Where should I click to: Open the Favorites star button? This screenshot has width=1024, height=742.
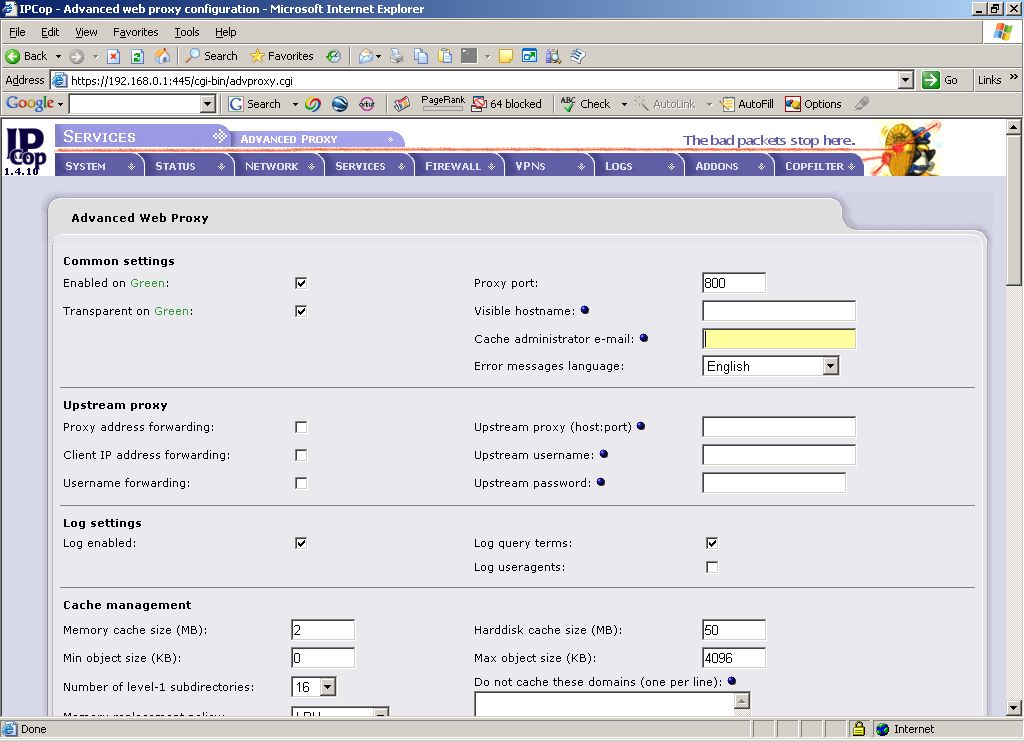[x=281, y=56]
